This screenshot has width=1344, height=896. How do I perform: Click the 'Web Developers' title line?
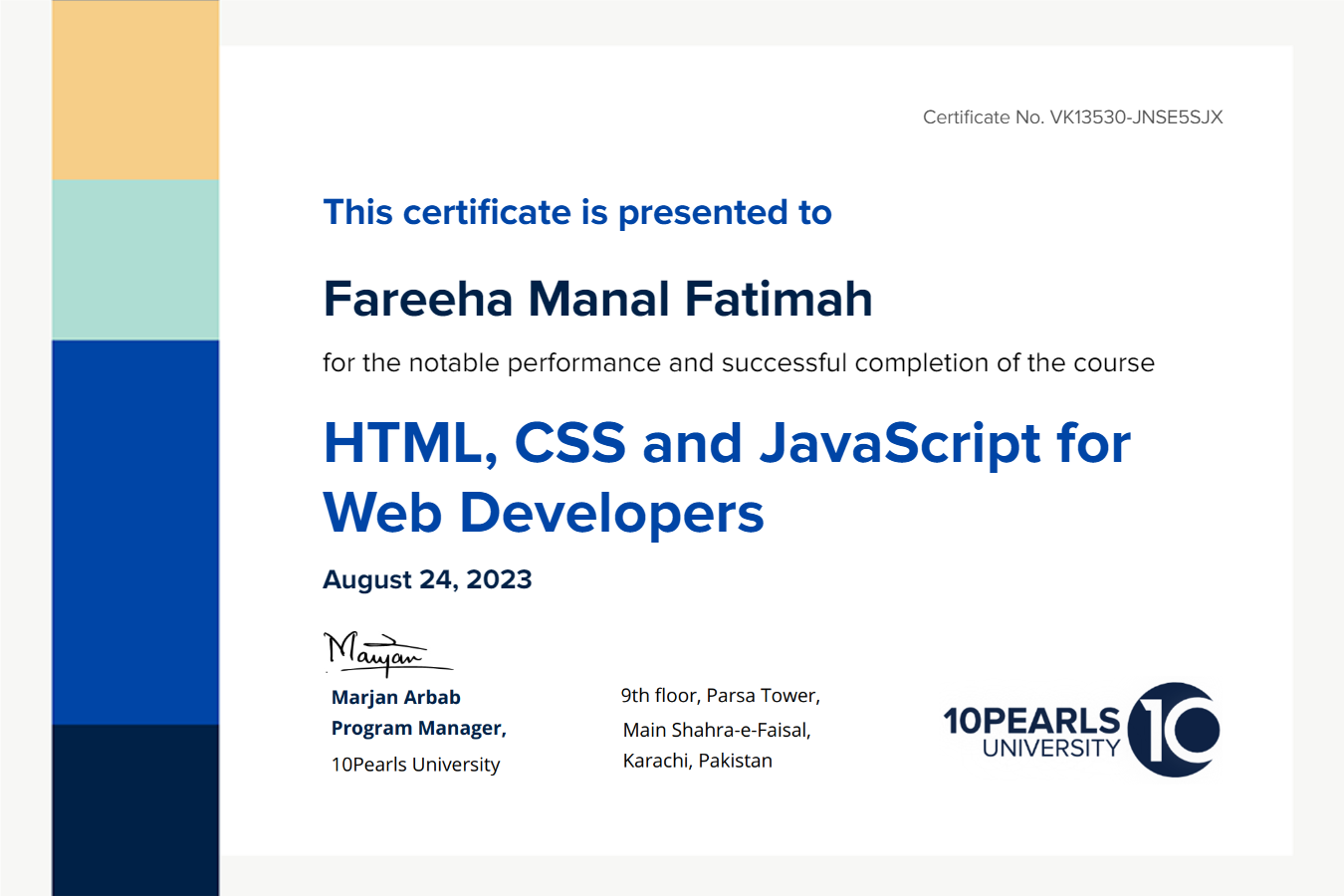544,514
